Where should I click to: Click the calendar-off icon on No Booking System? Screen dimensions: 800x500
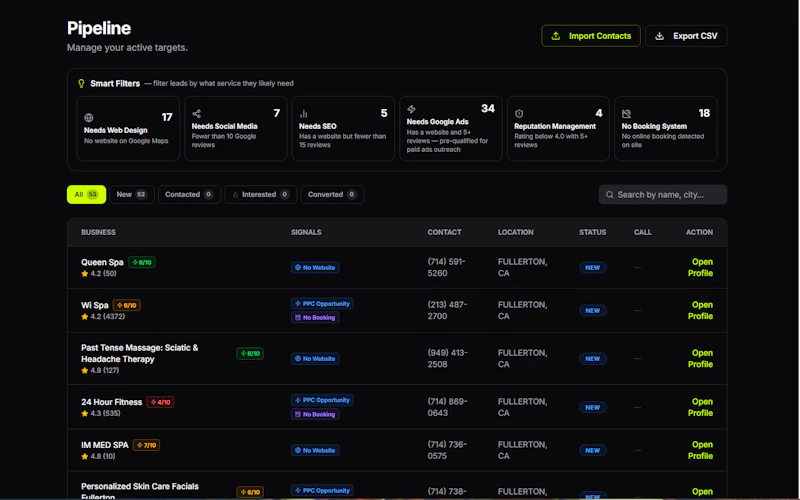(x=627, y=113)
